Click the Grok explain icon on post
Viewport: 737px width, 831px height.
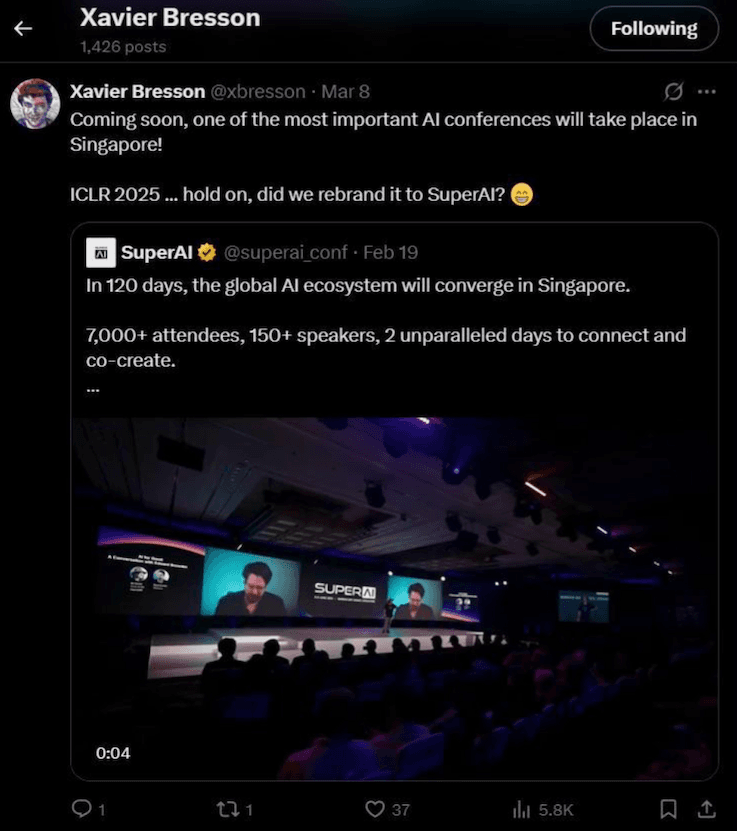click(673, 92)
